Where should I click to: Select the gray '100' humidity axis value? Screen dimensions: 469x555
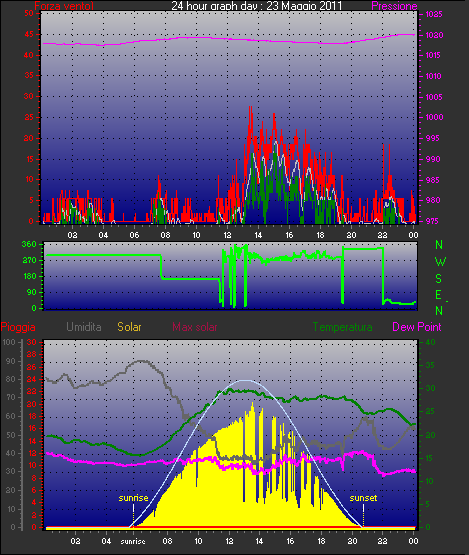[8, 342]
